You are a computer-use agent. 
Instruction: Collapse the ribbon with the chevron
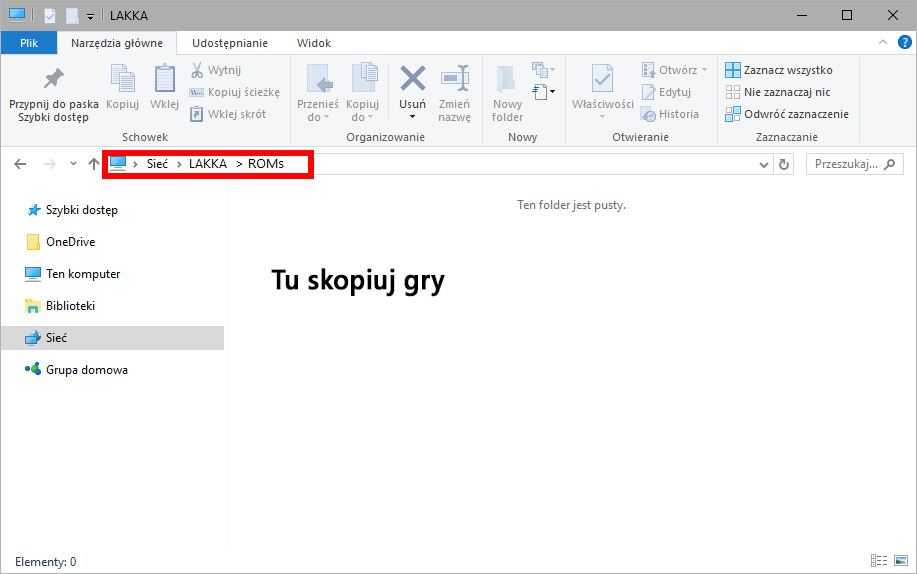(883, 43)
